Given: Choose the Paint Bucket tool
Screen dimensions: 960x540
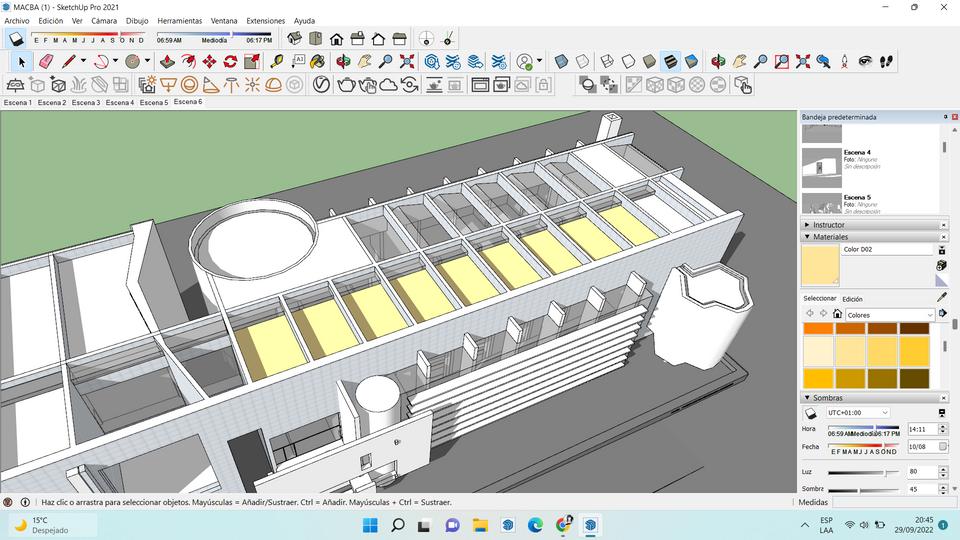Looking at the screenshot, I should [x=319, y=62].
